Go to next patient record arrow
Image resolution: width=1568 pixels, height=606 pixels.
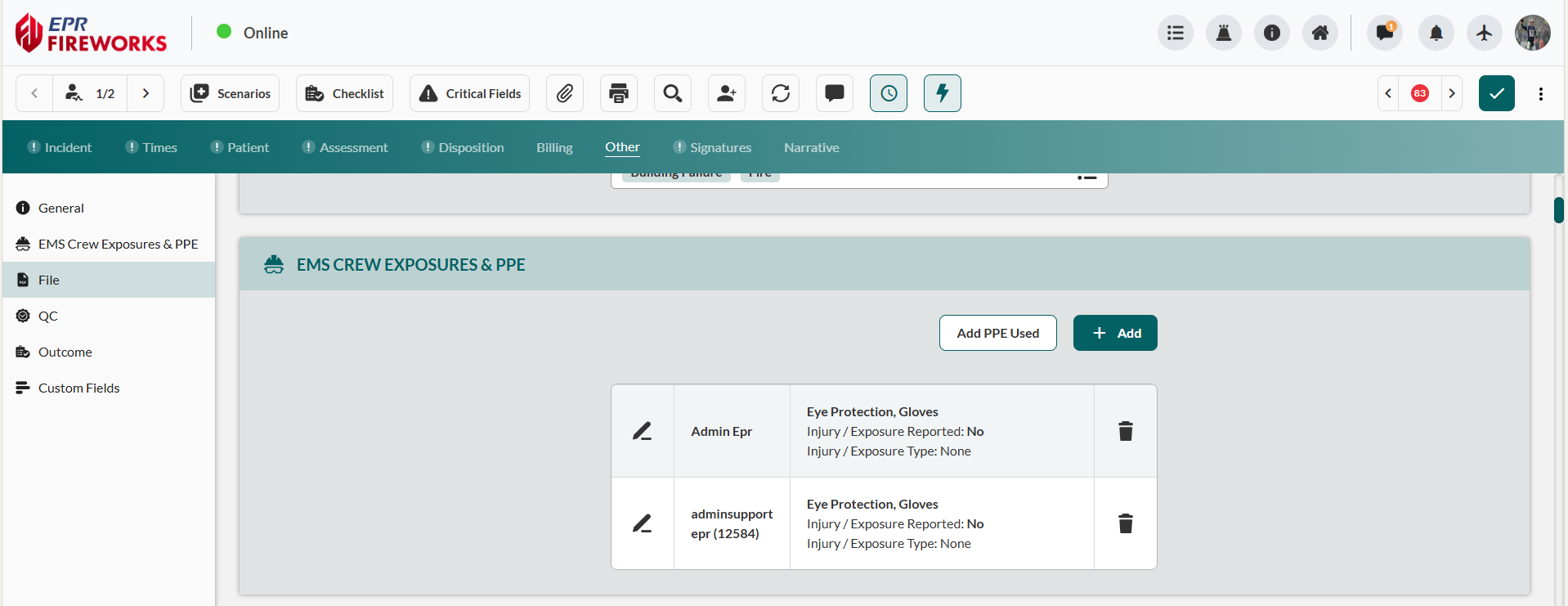coord(146,93)
